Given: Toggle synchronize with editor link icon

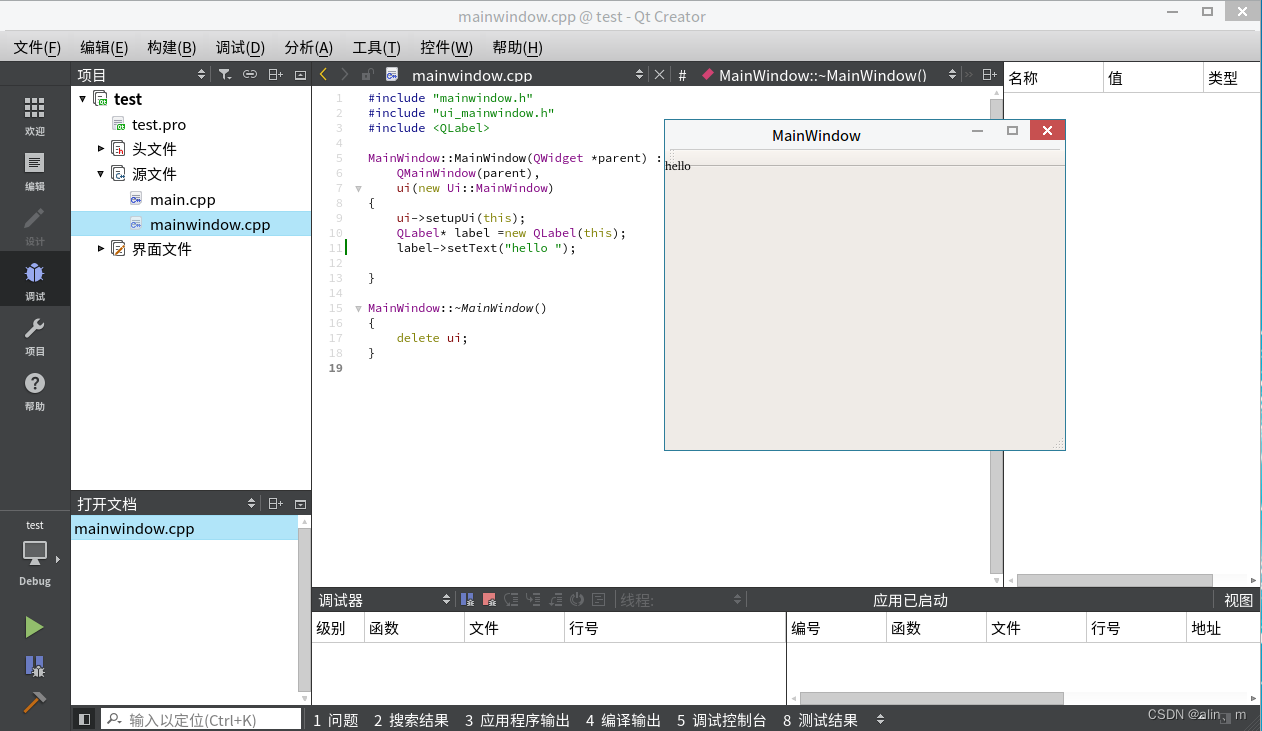Looking at the screenshot, I should click(x=250, y=75).
